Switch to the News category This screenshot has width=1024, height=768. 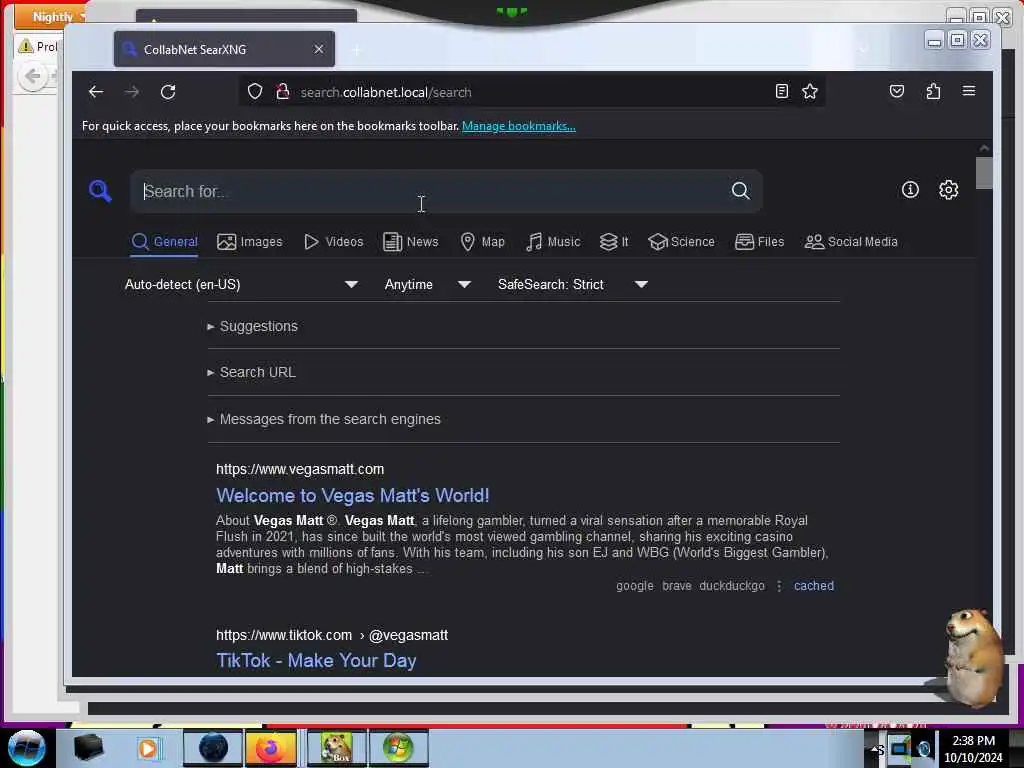(411, 242)
